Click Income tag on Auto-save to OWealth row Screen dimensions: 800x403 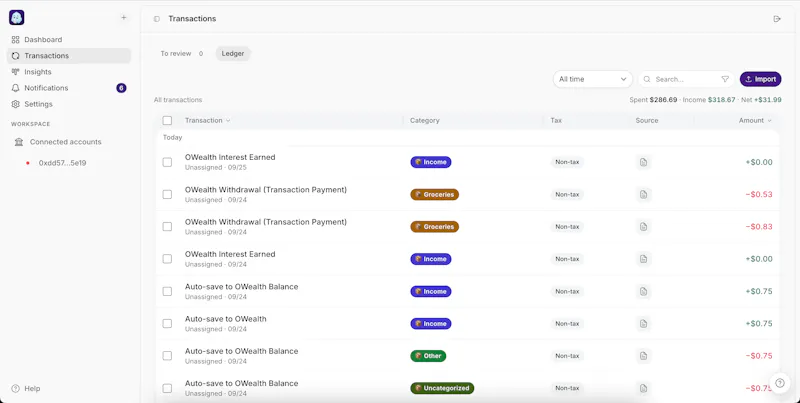431,323
